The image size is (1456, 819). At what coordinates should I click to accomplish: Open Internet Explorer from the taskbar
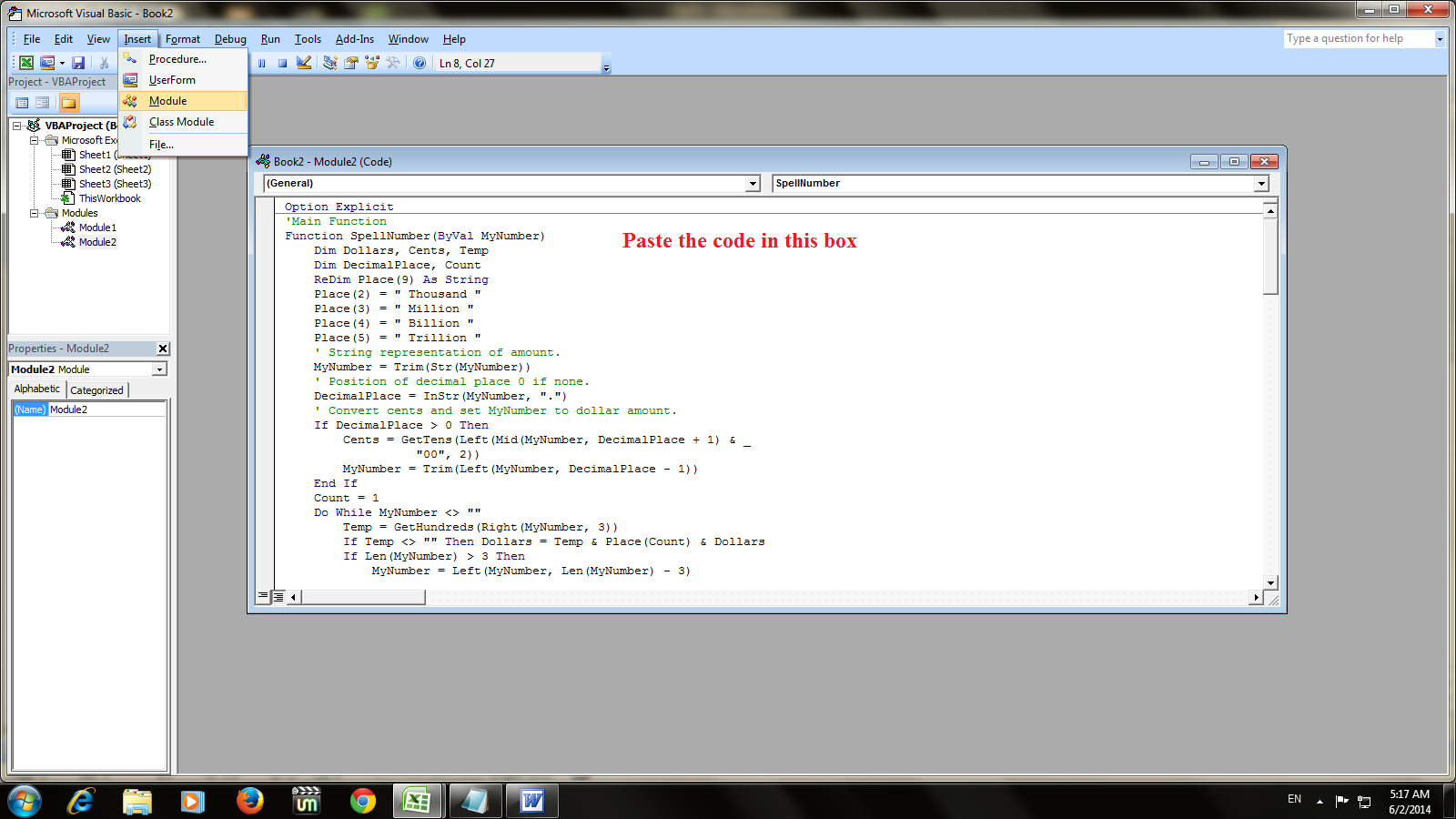coord(81,801)
